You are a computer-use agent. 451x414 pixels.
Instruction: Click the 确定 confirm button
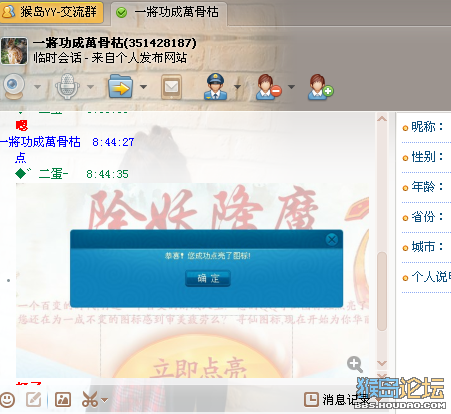click(x=208, y=278)
